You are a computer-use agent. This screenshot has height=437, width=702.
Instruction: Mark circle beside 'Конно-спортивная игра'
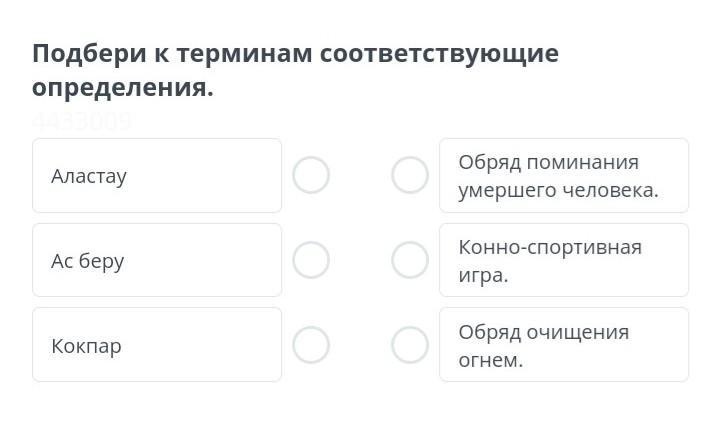pos(410,260)
